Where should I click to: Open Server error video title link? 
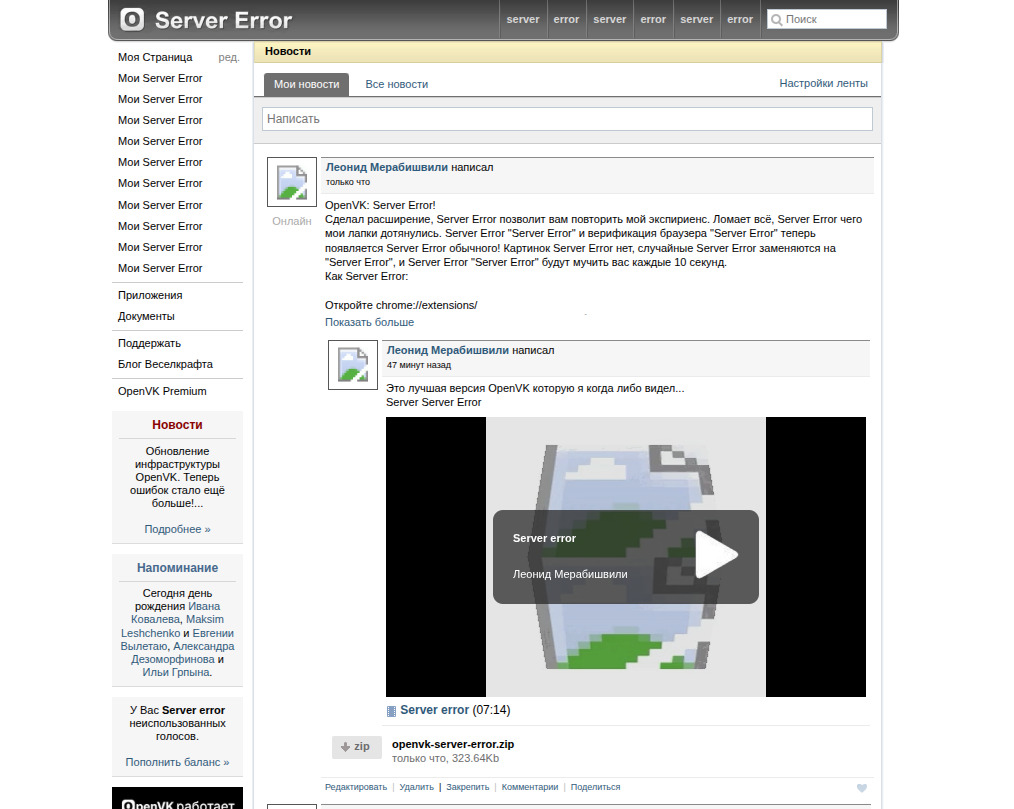pos(435,710)
